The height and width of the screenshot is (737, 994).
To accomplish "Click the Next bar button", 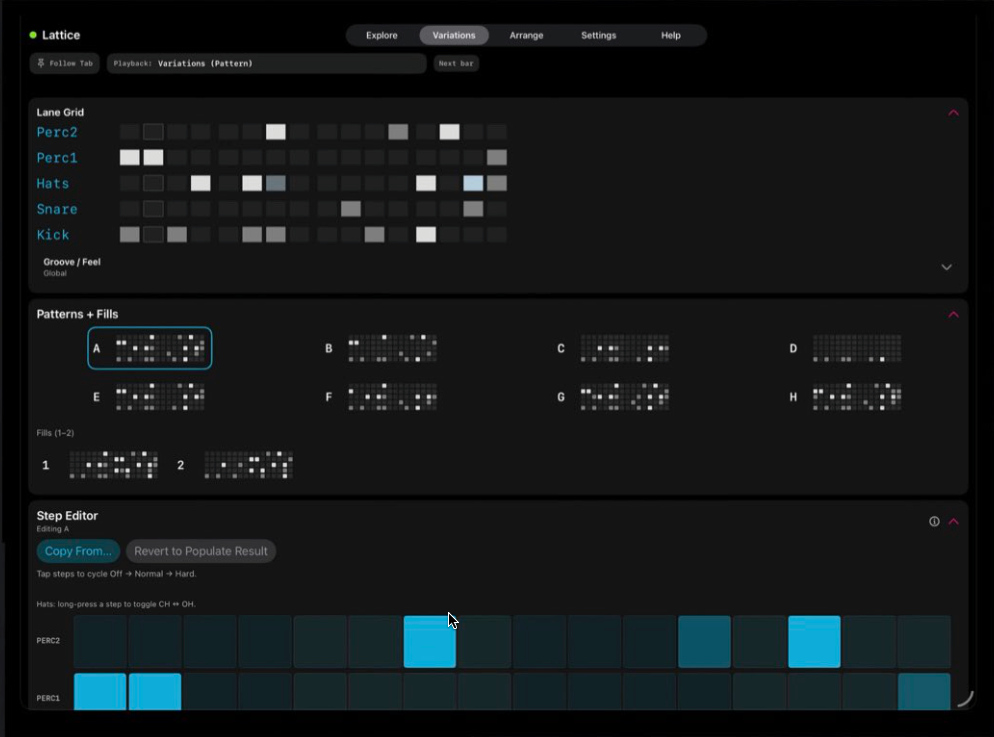I will (456, 63).
